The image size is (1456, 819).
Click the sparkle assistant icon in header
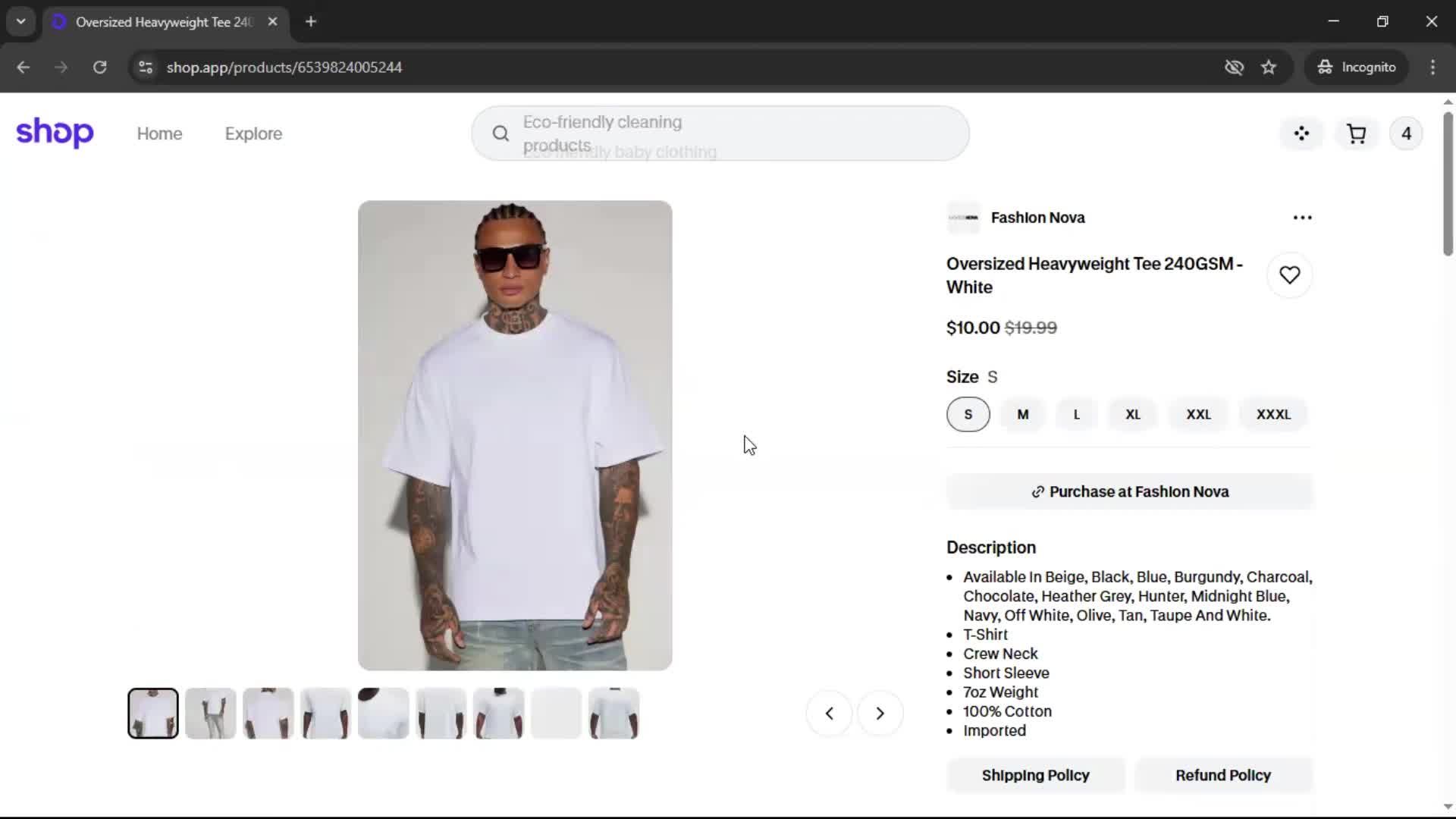(x=1301, y=134)
